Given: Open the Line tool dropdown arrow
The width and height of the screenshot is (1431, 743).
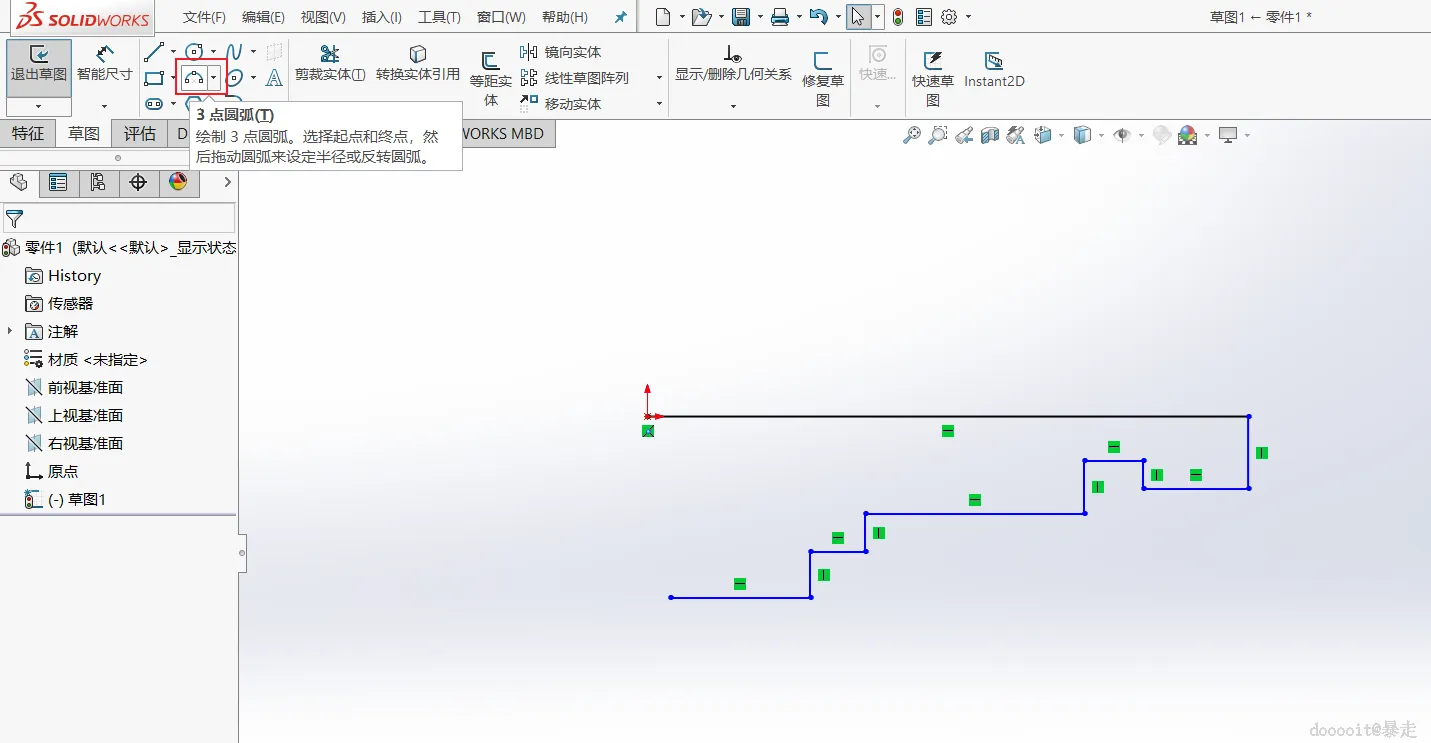Looking at the screenshot, I should pyautogui.click(x=173, y=52).
